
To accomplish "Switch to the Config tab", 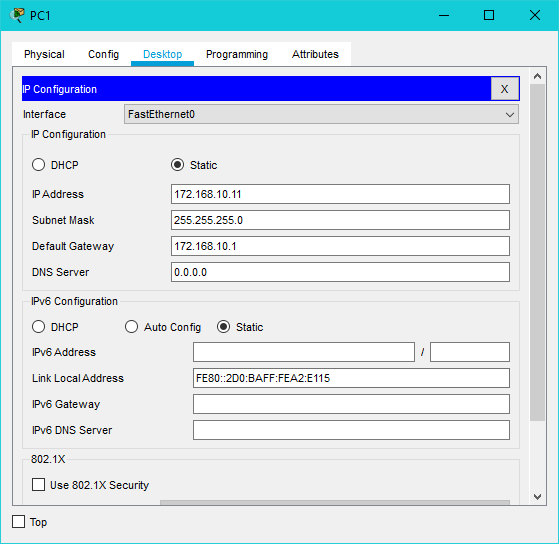I will coord(103,54).
